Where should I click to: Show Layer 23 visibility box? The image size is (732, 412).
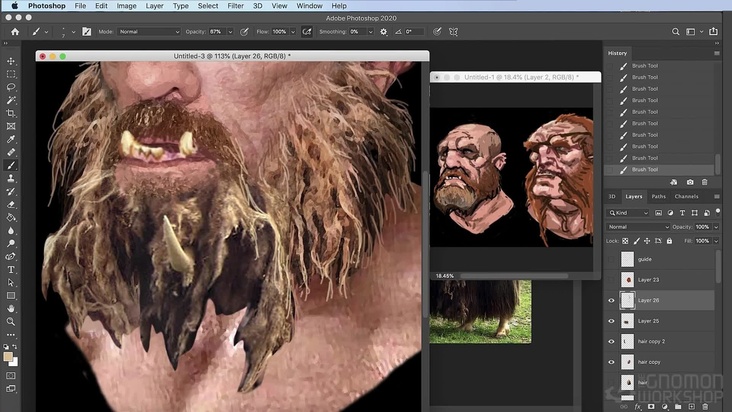[x=611, y=280]
